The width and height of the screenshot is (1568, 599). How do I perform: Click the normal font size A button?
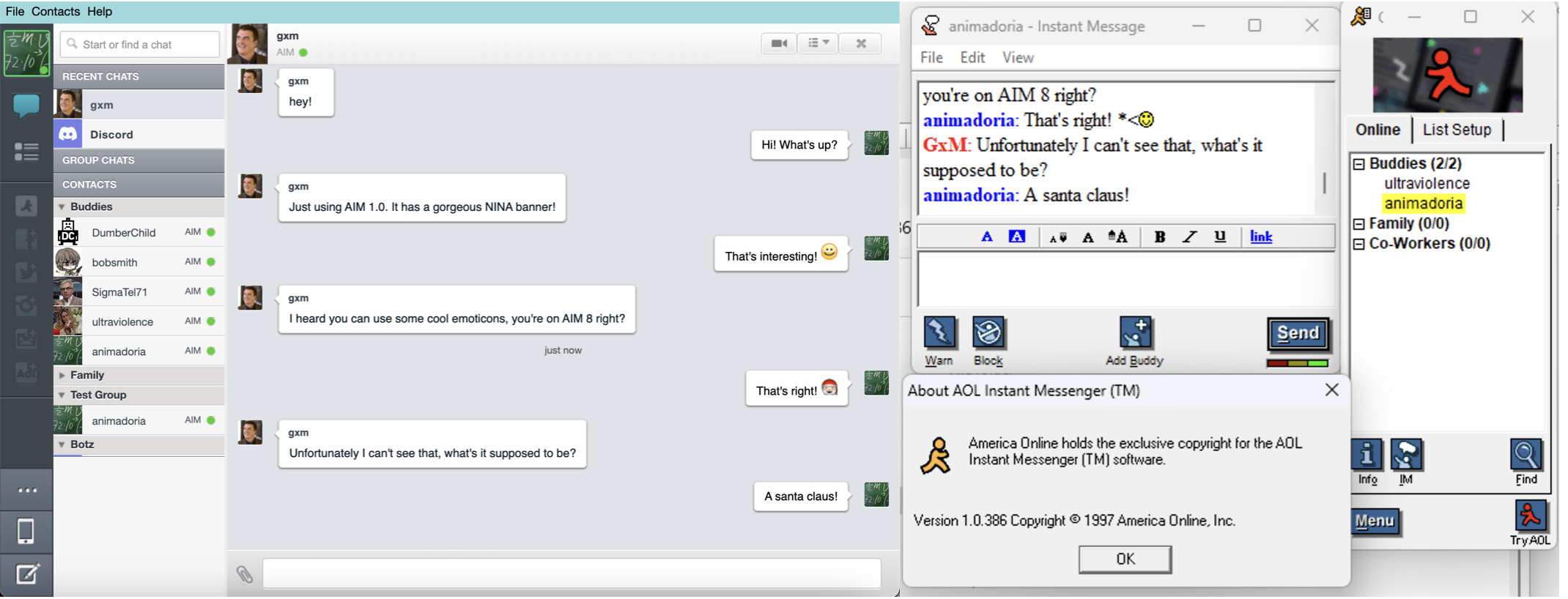click(1088, 237)
